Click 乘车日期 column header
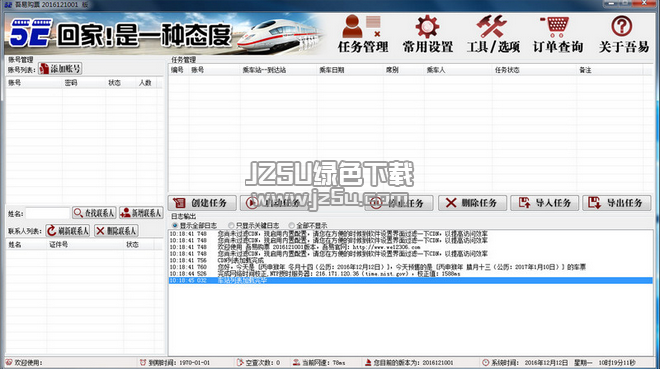 tap(349, 70)
